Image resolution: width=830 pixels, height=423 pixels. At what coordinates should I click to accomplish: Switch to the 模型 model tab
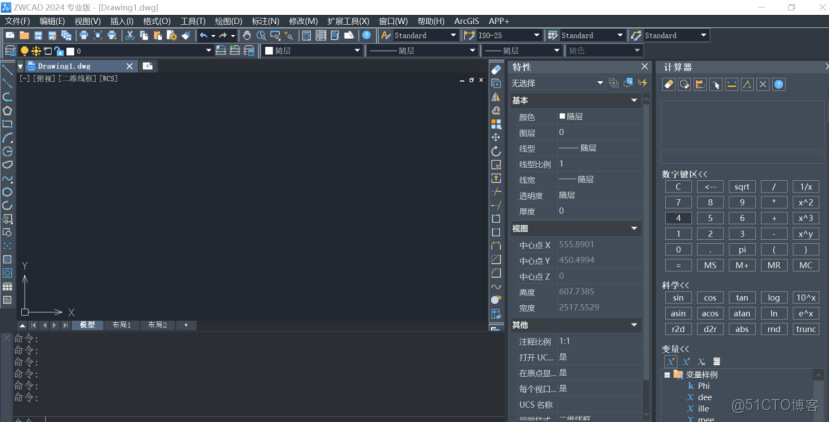(x=87, y=325)
